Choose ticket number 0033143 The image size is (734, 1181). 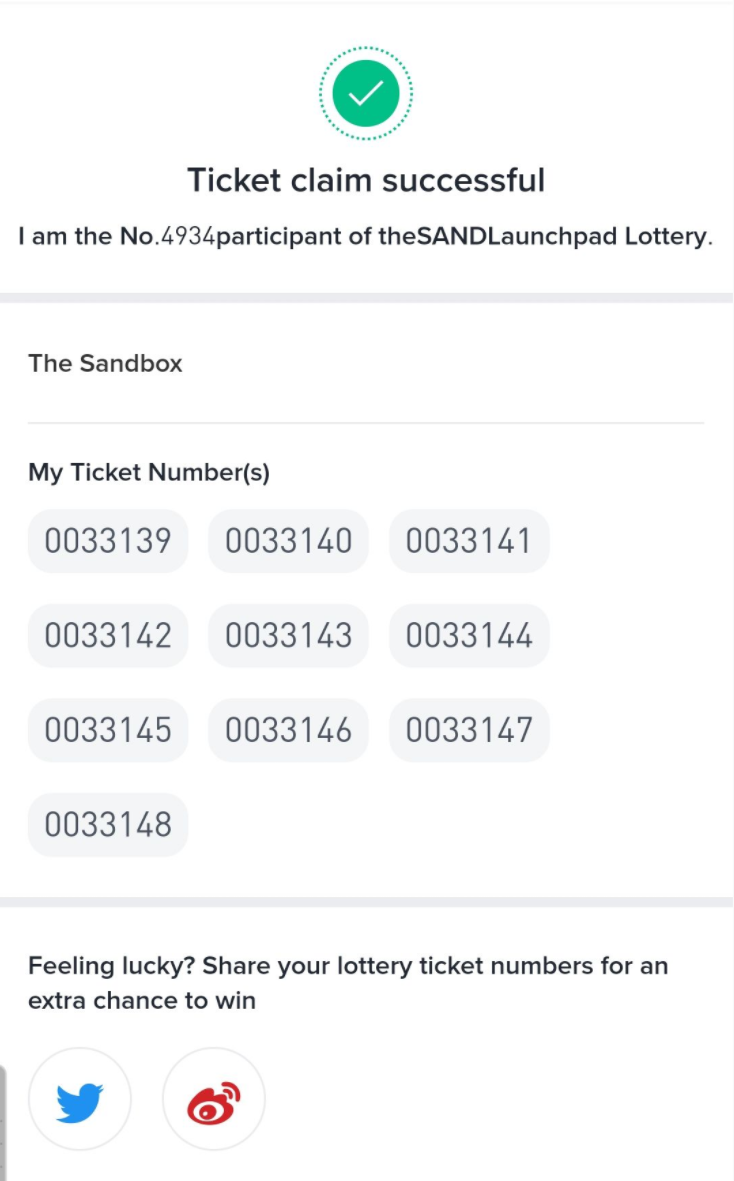(x=288, y=636)
